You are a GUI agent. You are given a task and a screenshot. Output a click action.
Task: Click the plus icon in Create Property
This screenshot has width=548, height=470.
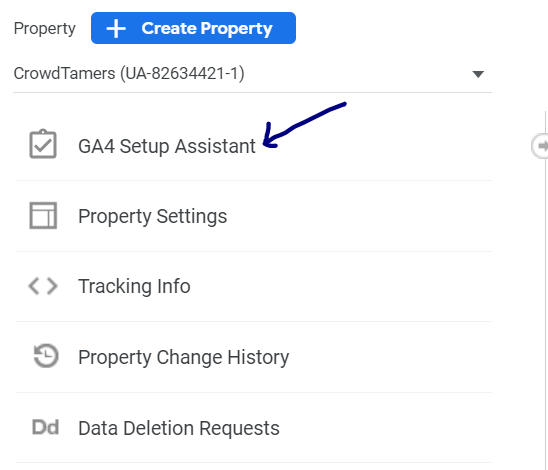point(116,28)
